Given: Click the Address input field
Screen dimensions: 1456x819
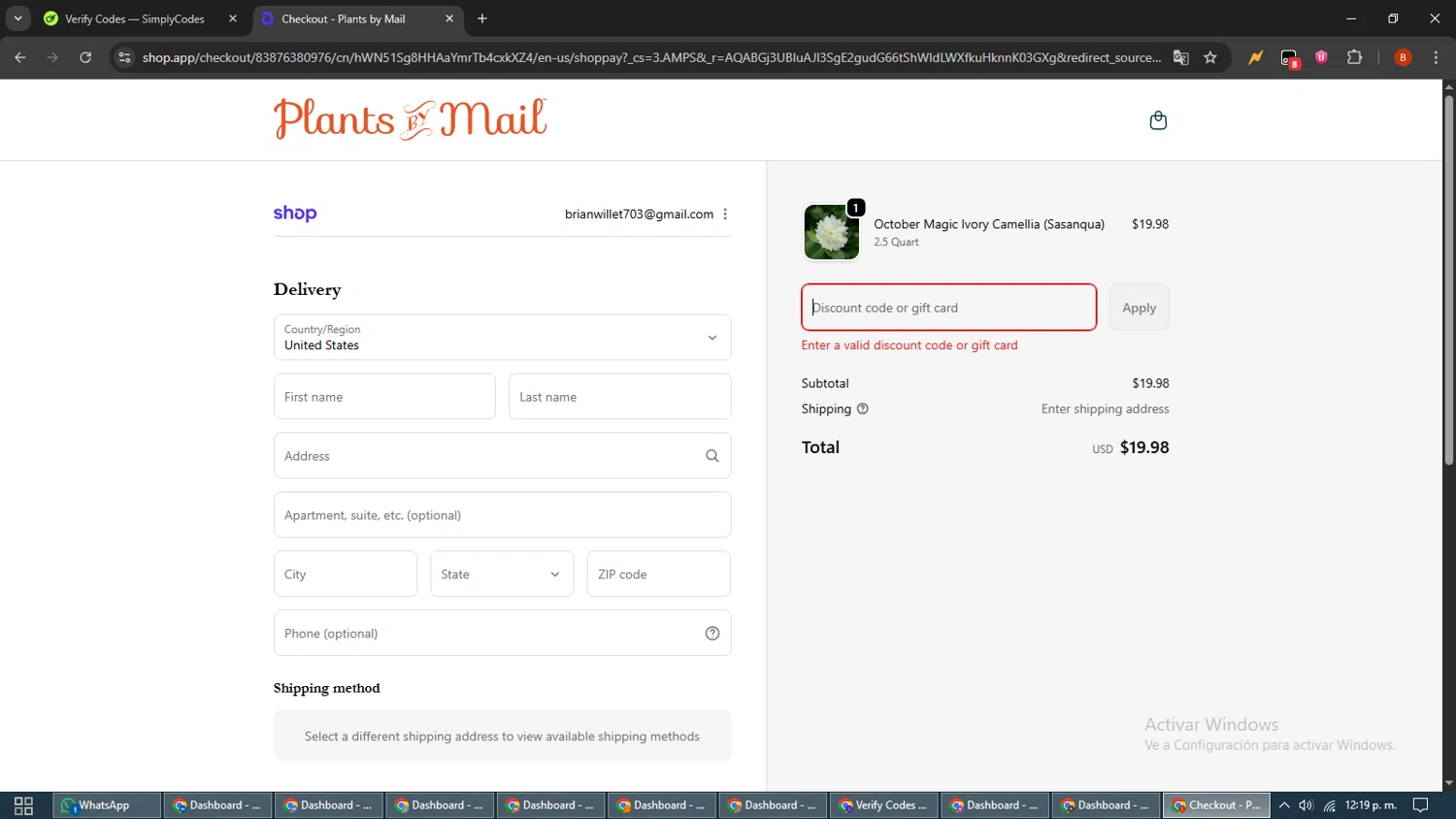Looking at the screenshot, I should click(502, 456).
